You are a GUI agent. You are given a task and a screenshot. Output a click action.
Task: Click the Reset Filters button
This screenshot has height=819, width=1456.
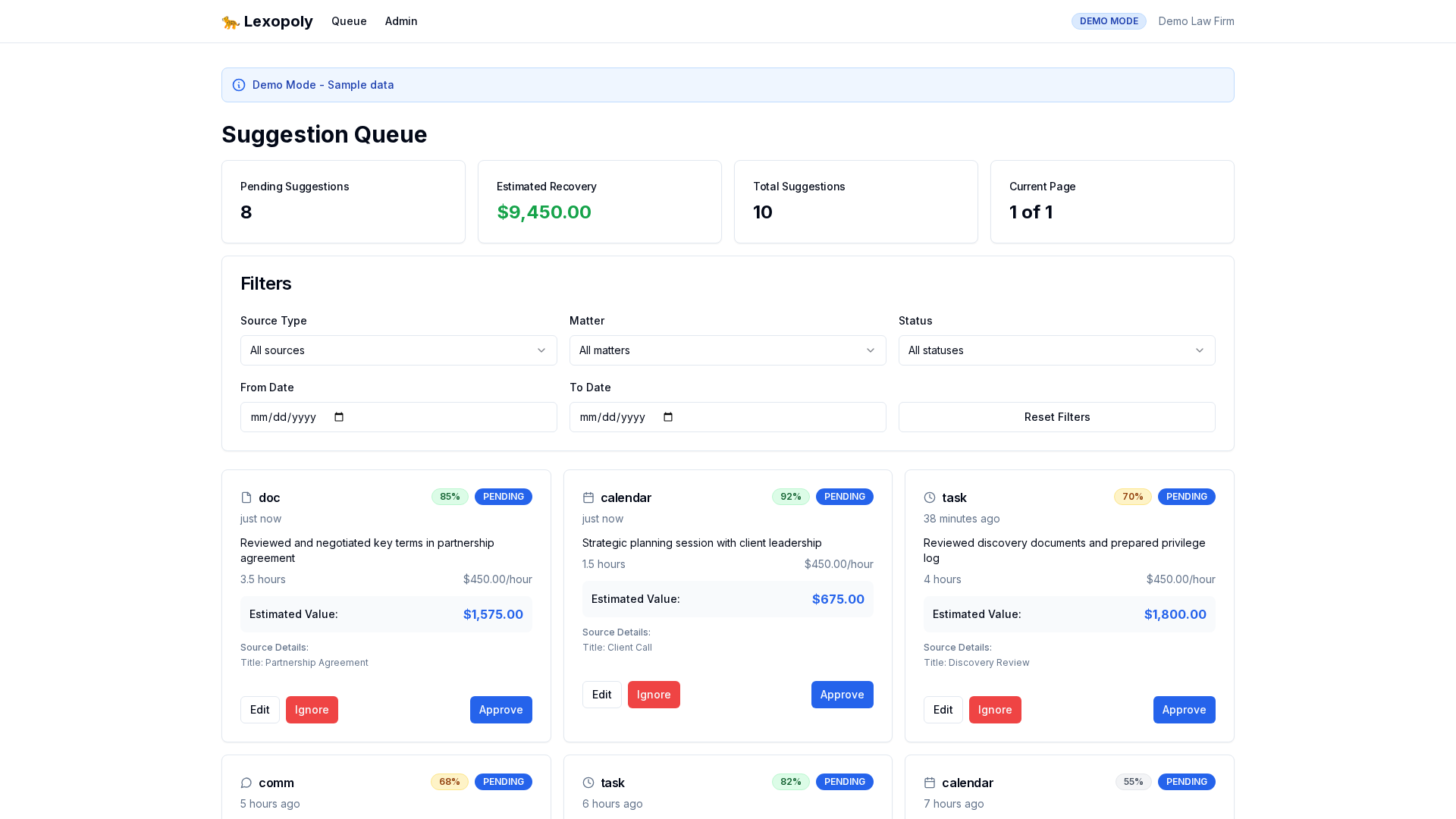(1057, 417)
